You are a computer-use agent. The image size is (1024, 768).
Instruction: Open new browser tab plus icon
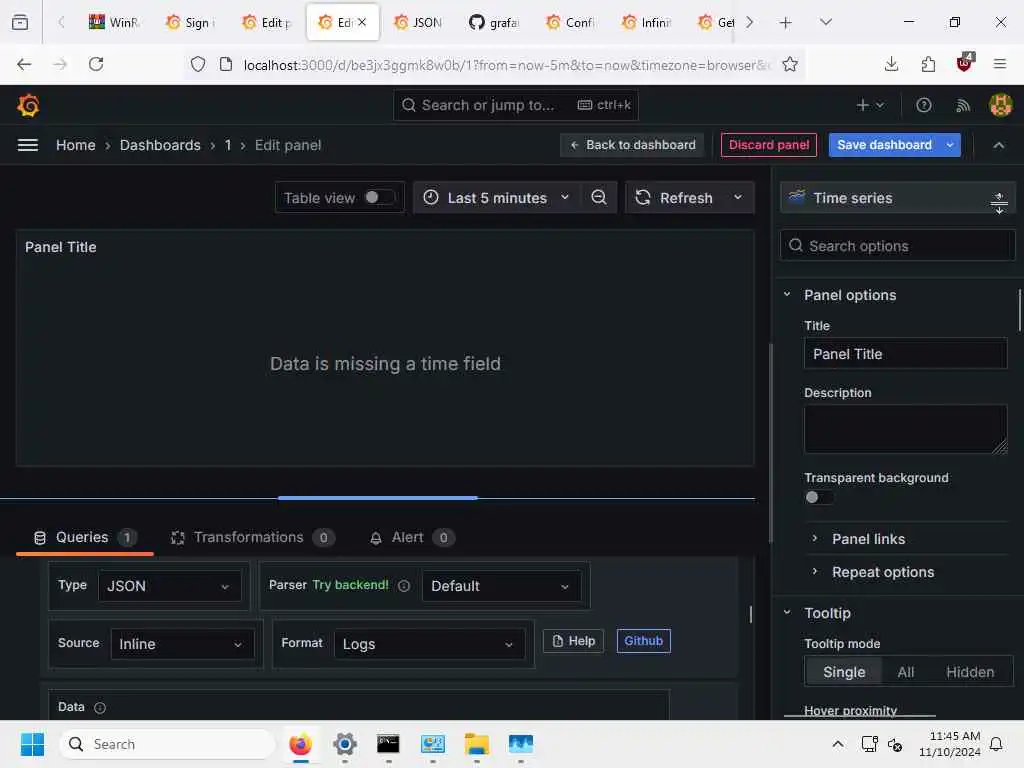[x=786, y=22]
